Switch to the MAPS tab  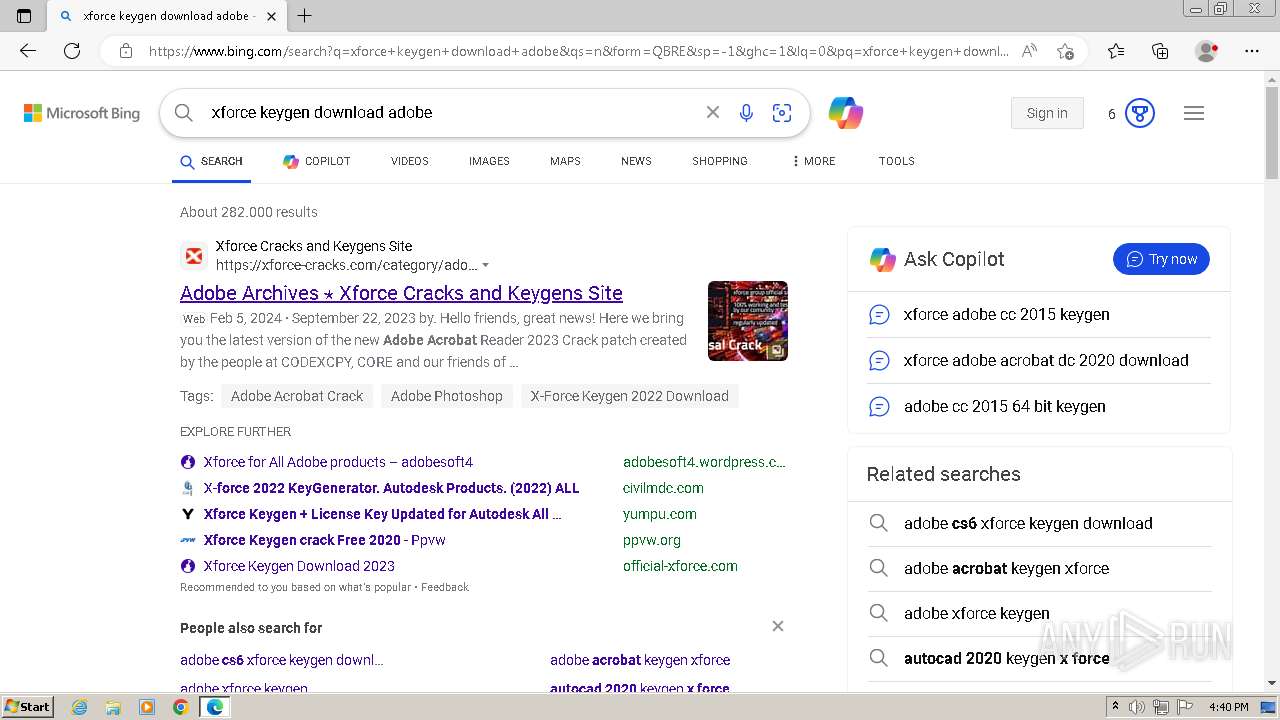(565, 161)
